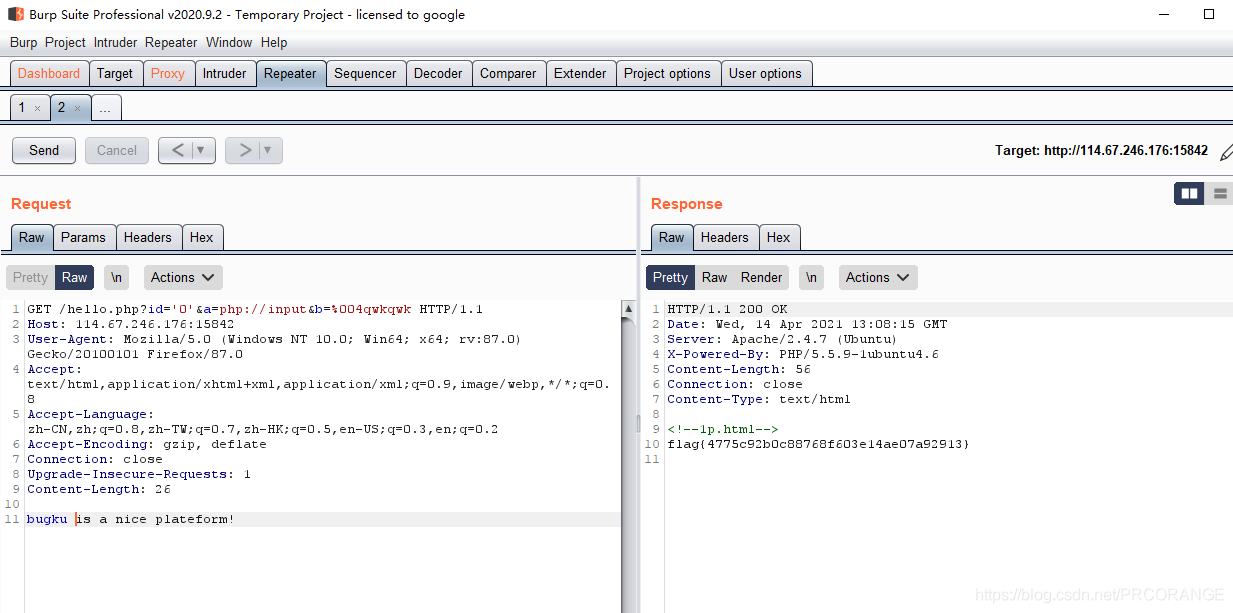1233x613 pixels.
Task: Open request Hex tab
Action: click(202, 237)
